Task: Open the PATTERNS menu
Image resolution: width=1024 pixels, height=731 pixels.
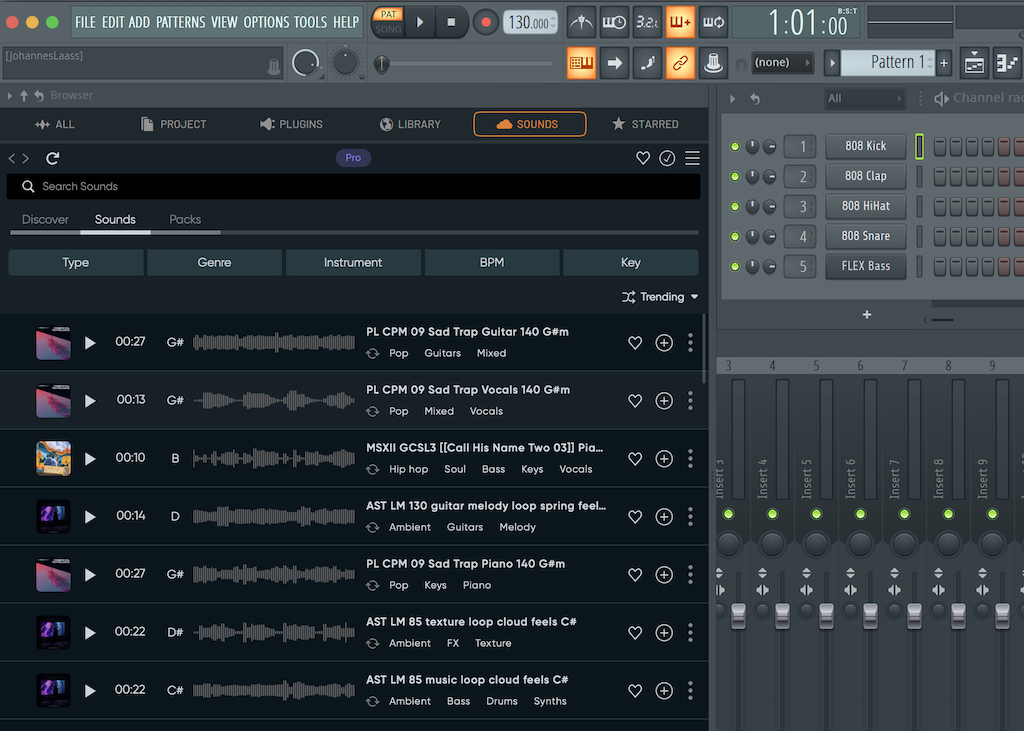Action: [x=180, y=22]
